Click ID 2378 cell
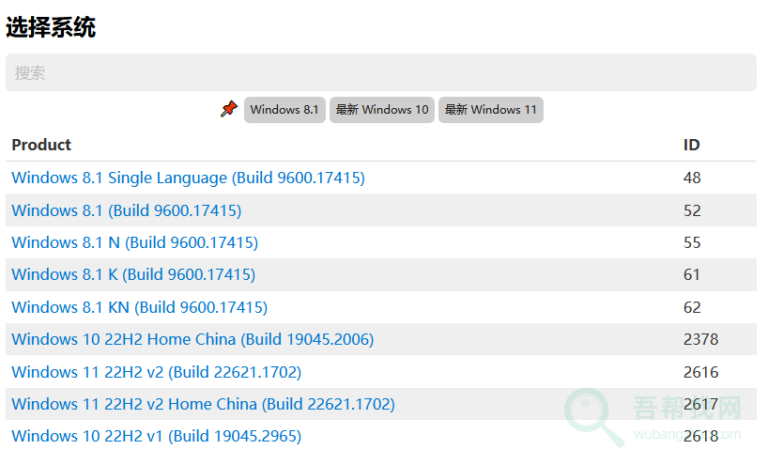The width and height of the screenshot is (768, 465). click(700, 339)
